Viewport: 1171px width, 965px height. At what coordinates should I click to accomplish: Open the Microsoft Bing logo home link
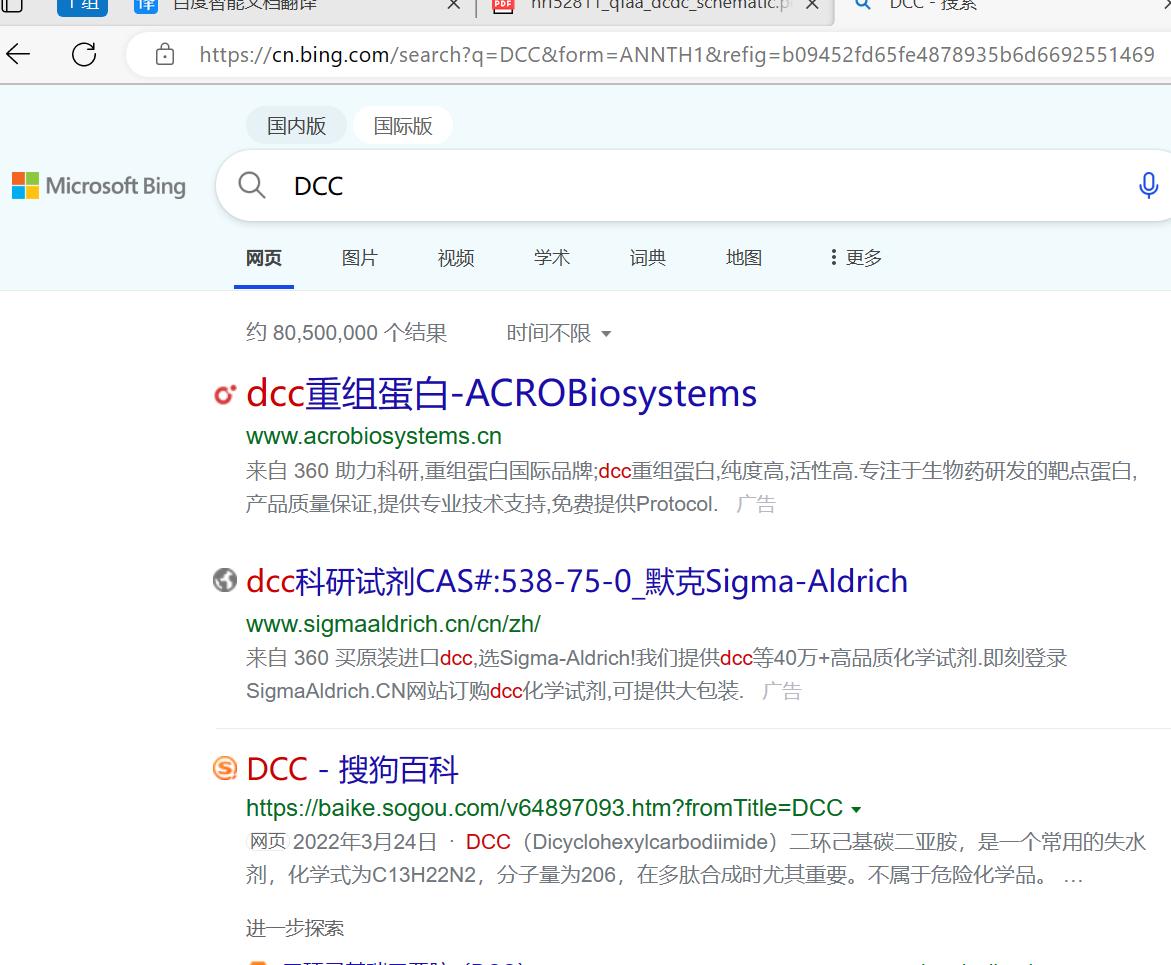pos(99,185)
